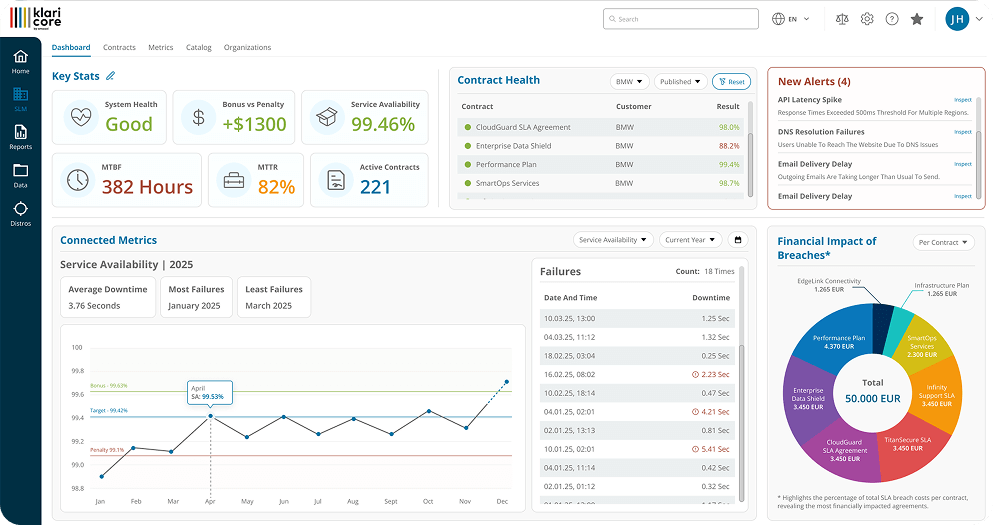The width and height of the screenshot is (993, 525).
Task: Click the favorites star icon
Action: pyautogui.click(x=917, y=19)
